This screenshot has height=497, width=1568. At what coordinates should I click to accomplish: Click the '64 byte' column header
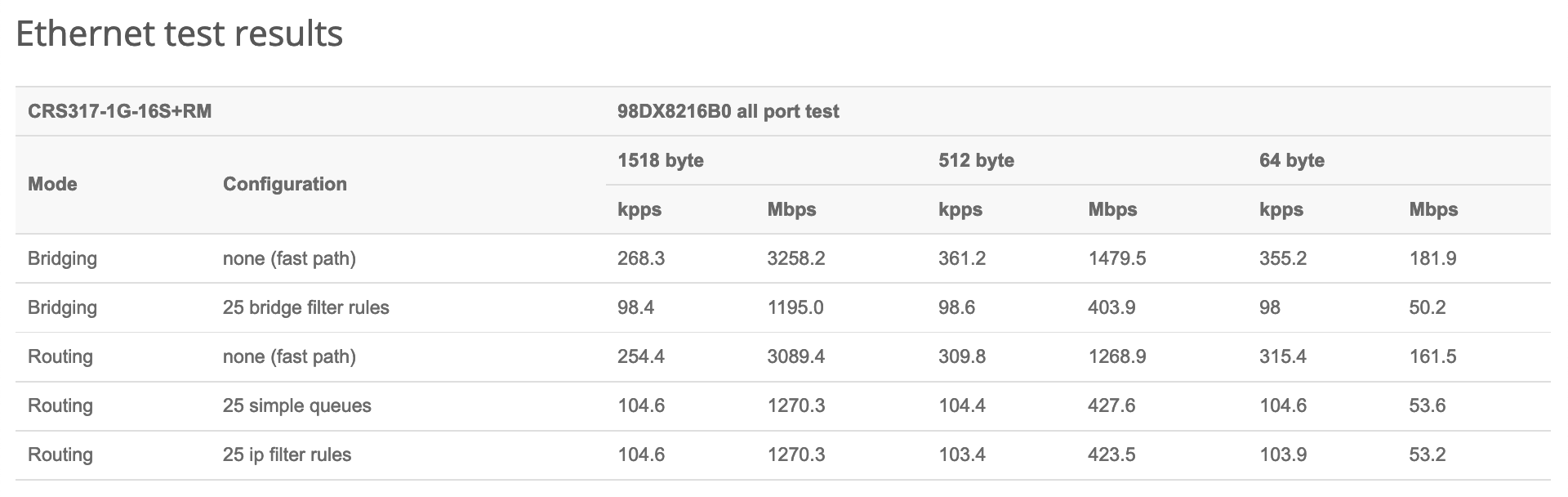coord(1291,160)
